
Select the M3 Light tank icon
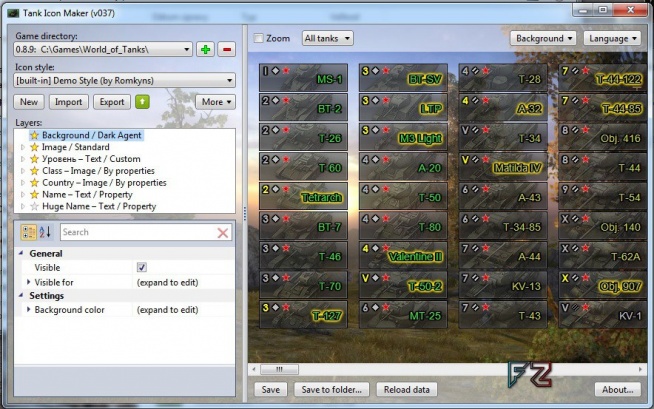403,137
